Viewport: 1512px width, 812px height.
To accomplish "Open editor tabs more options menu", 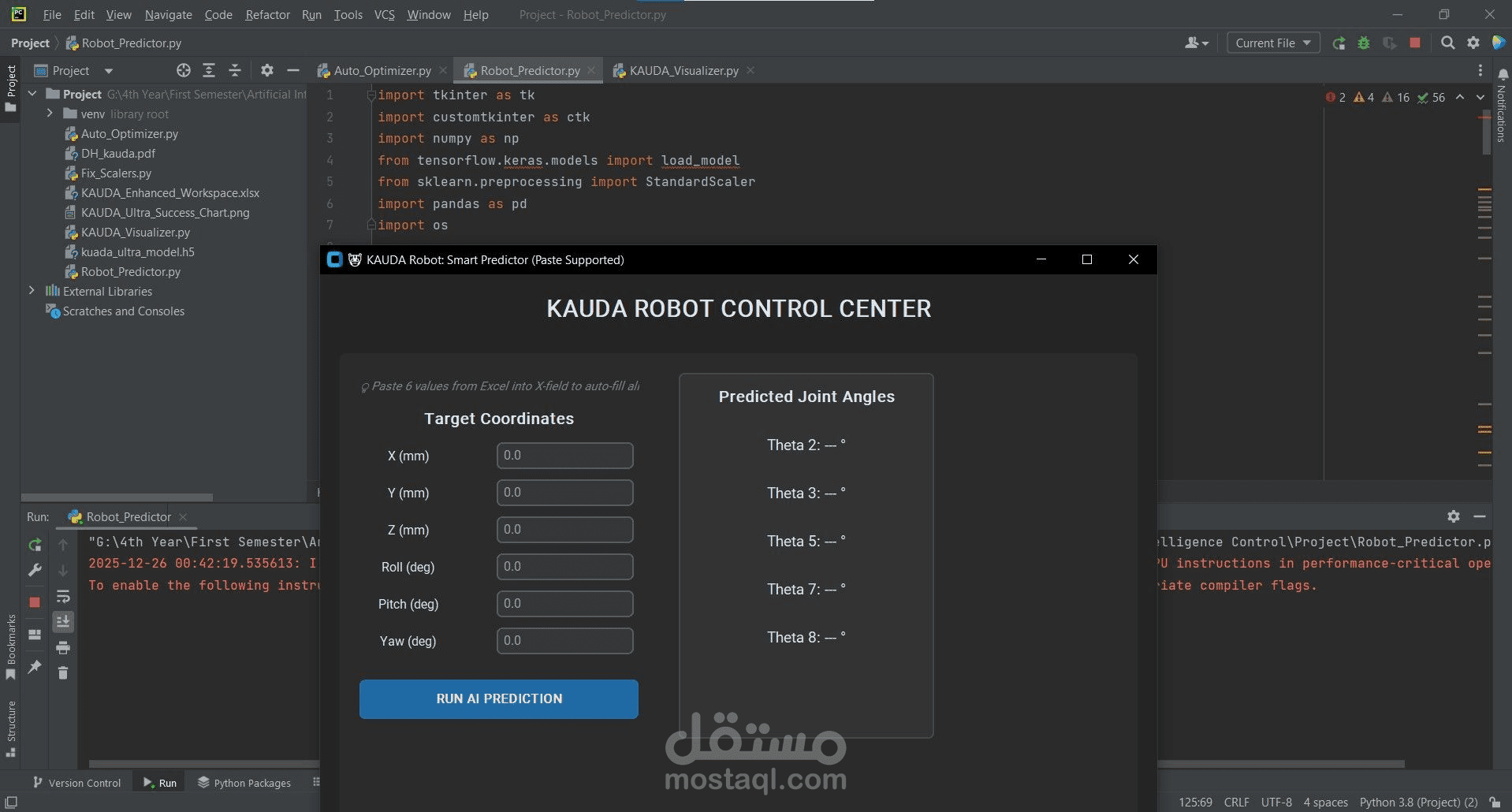I will coord(1480,70).
